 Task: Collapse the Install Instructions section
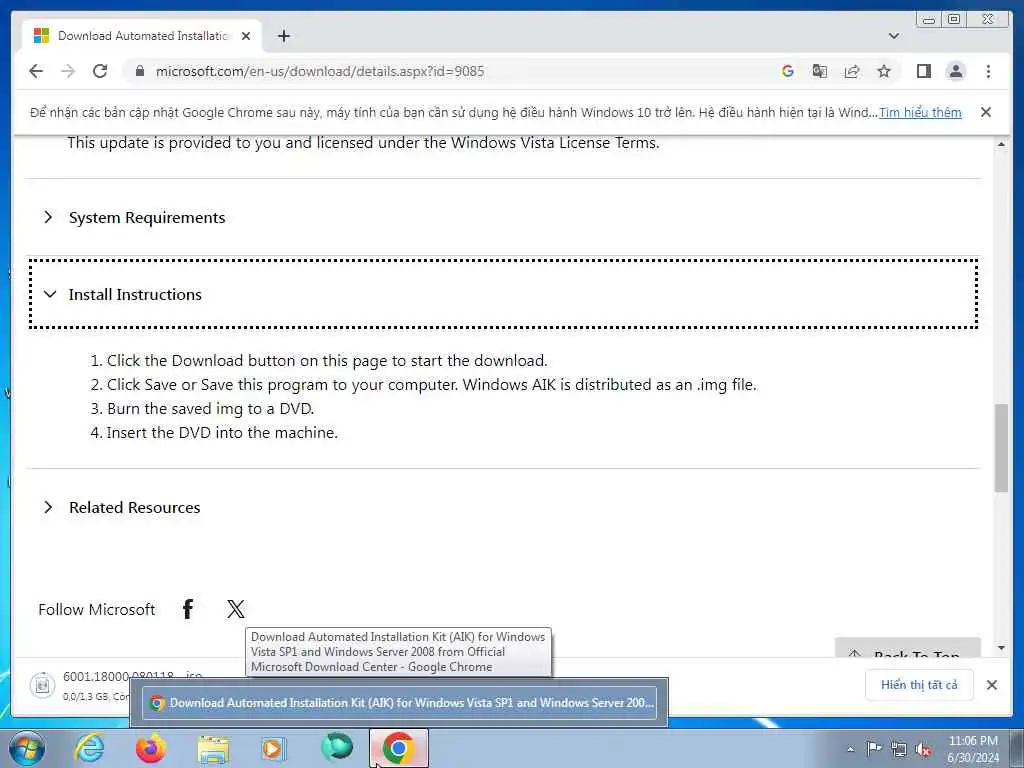(503, 295)
